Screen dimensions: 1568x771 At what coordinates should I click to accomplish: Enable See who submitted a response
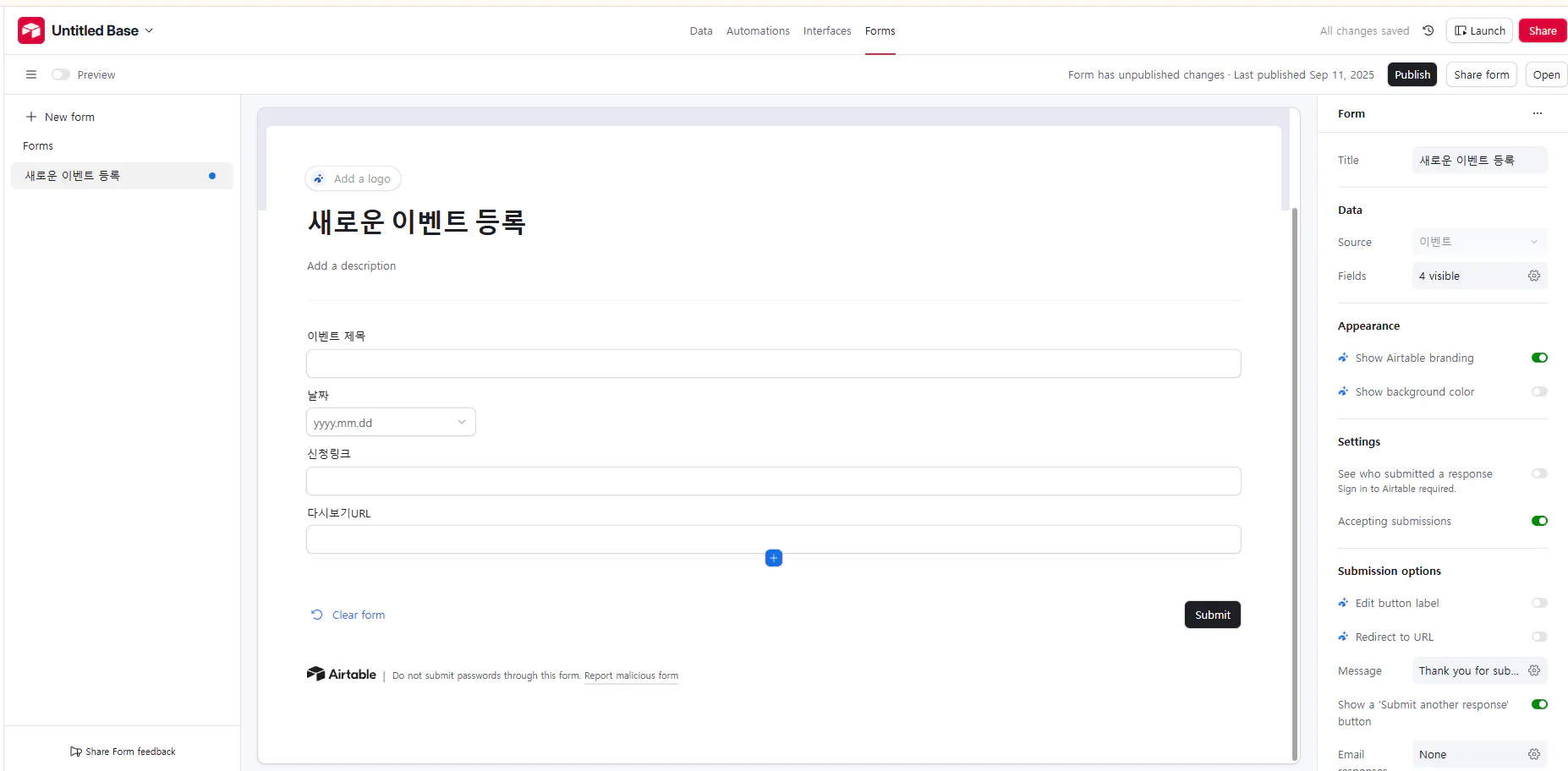pos(1539,473)
